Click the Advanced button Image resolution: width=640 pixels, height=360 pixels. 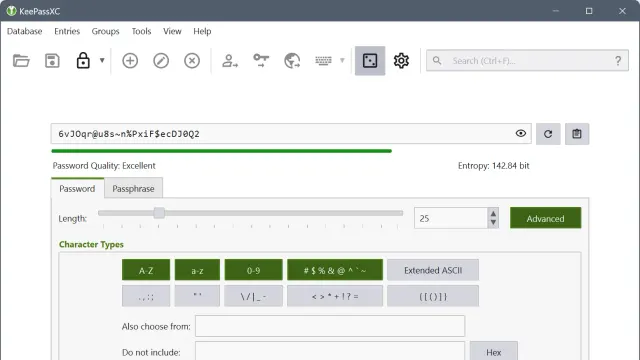(545, 218)
